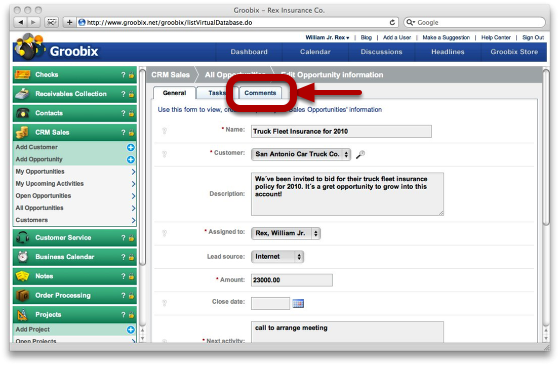Screen dimensions: 560x366
Task: Click the Receivables Collection cash register icon
Action: point(22,94)
